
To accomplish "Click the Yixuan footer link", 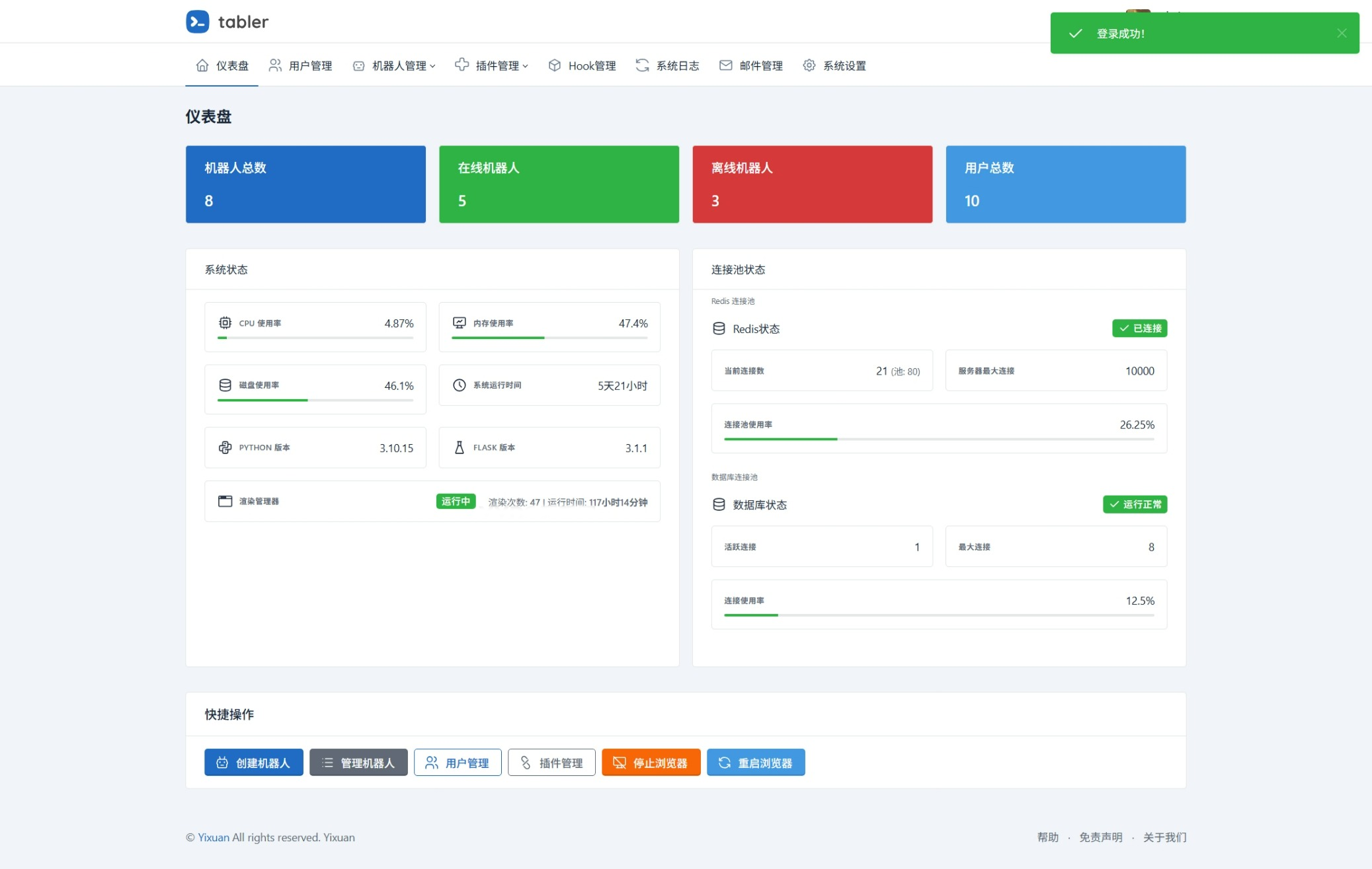I will click(214, 837).
